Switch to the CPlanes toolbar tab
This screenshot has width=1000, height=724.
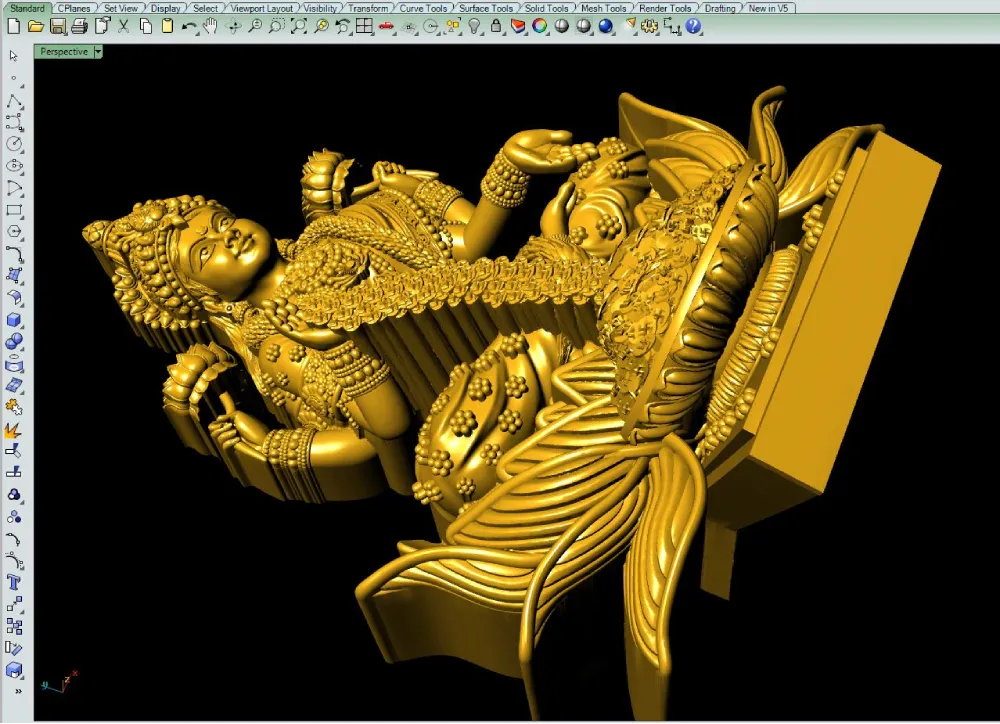pyautogui.click(x=74, y=8)
